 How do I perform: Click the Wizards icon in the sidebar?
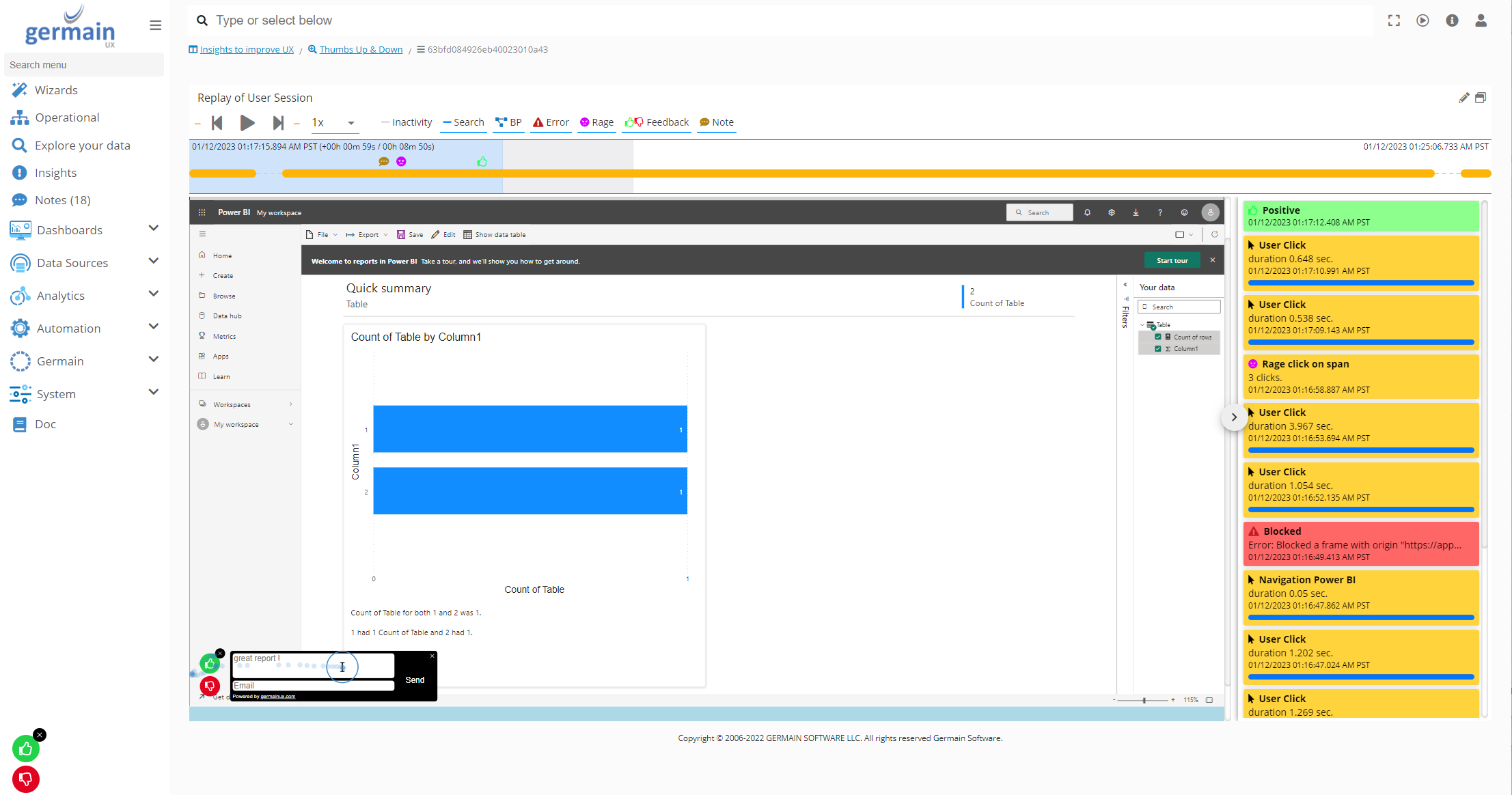(x=20, y=89)
